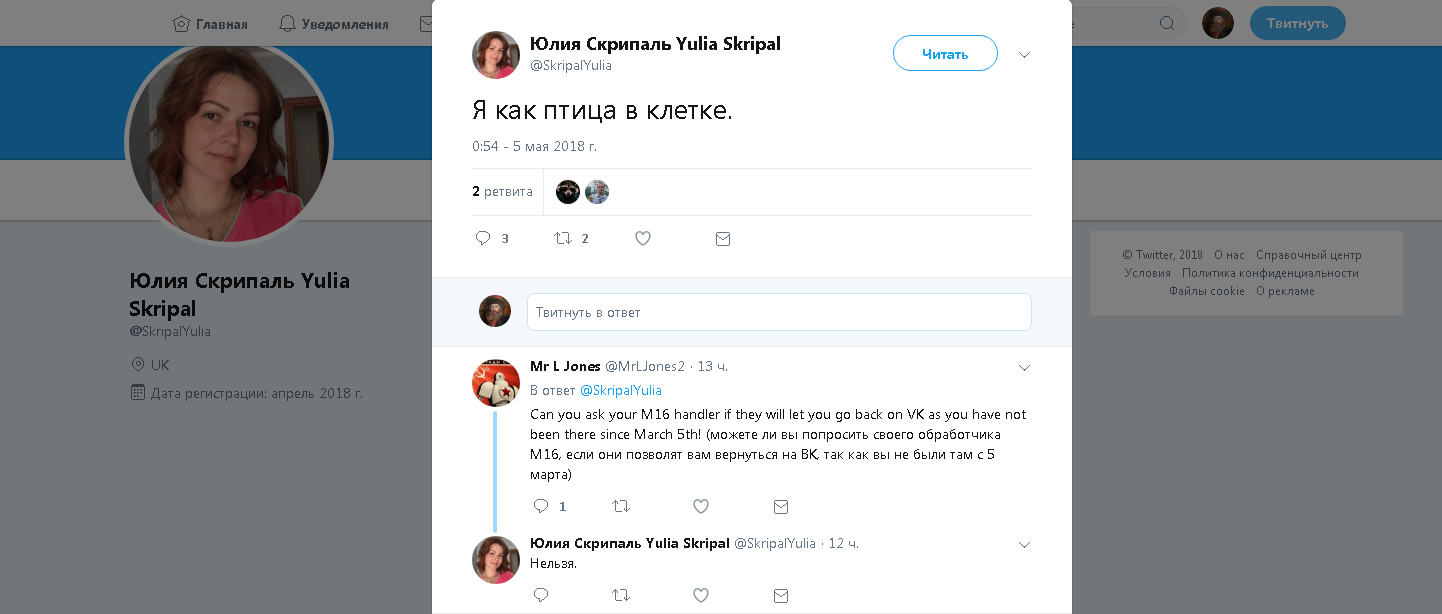Like Mr L Jones's reply
This screenshot has width=1442, height=614.
(701, 507)
